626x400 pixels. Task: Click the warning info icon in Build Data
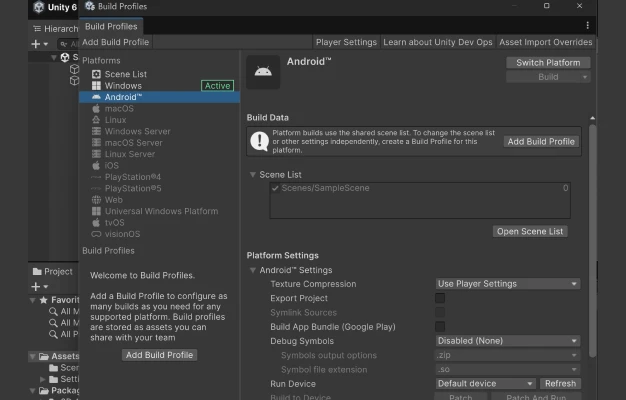260,141
